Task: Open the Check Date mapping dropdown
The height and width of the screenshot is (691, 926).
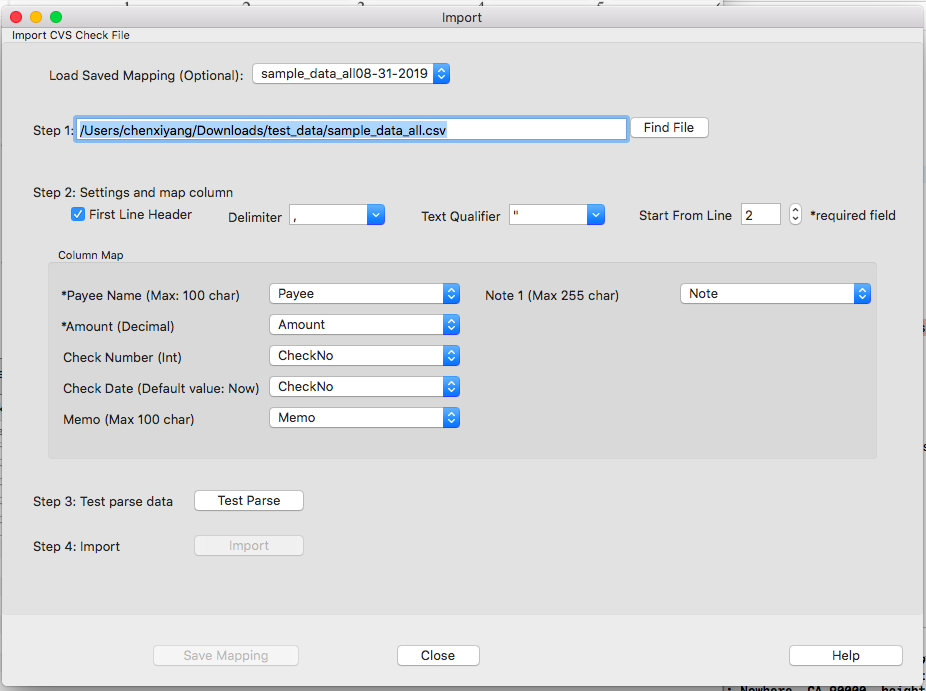Action: pyautogui.click(x=364, y=387)
